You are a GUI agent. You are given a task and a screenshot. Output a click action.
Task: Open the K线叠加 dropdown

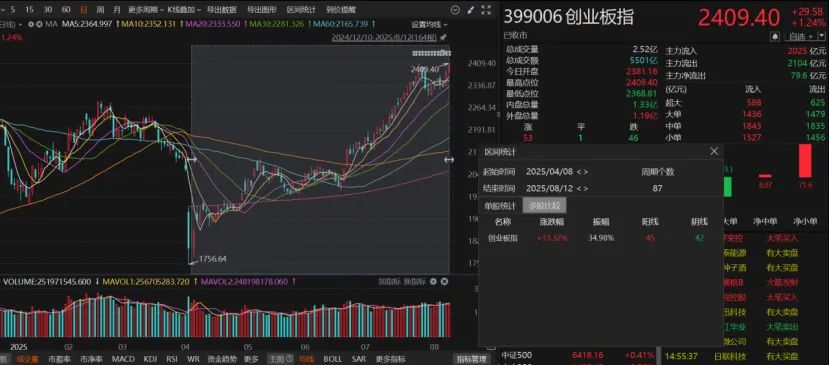click(184, 10)
